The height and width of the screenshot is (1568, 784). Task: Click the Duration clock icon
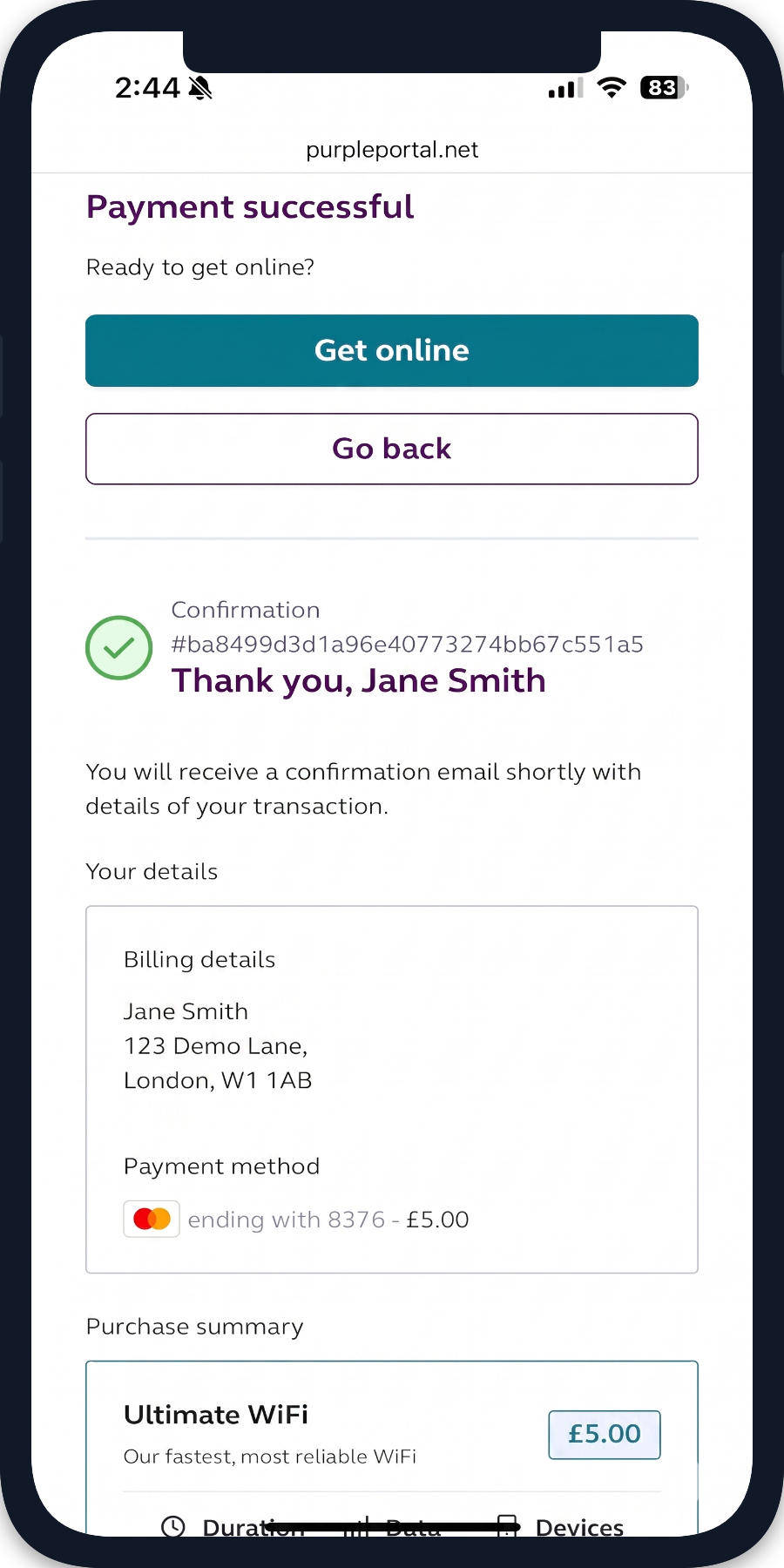173,1526
